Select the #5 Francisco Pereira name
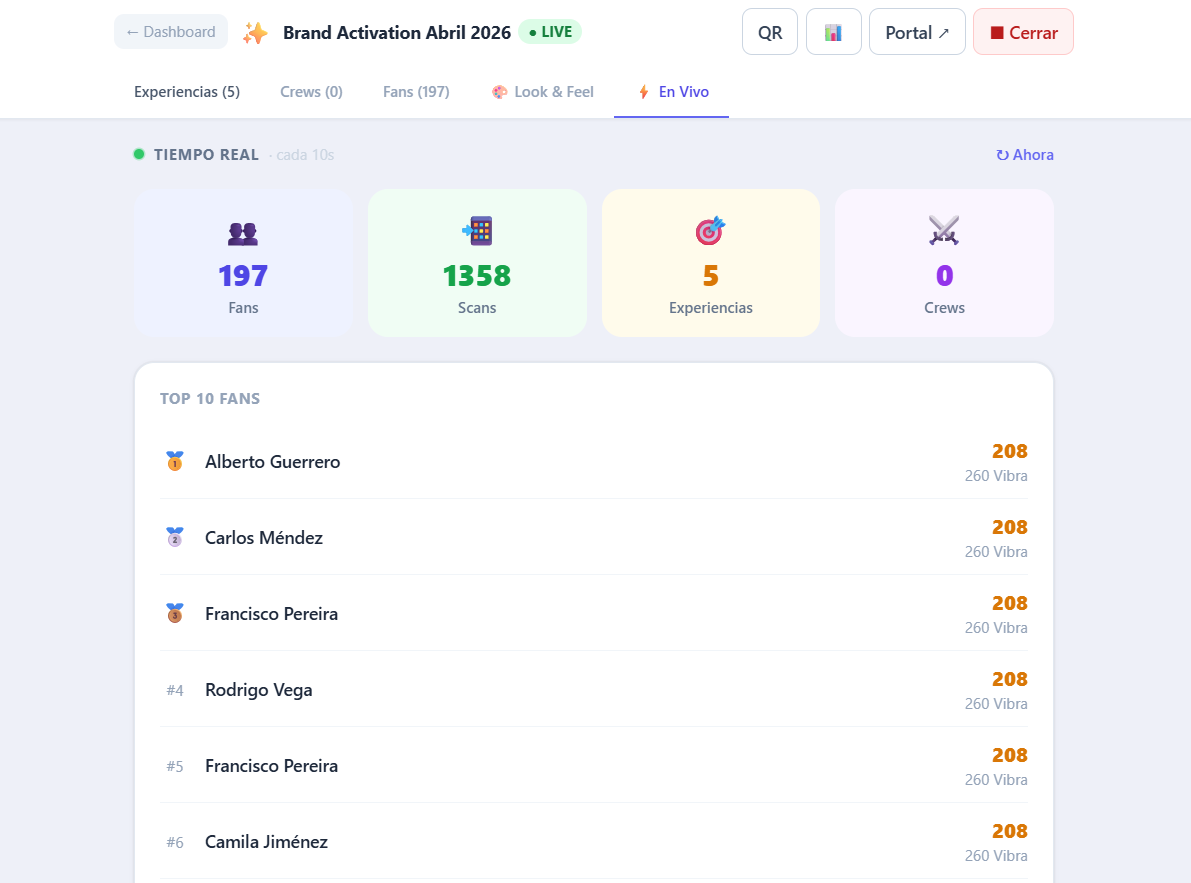Screen dimensions: 1191x883 pyautogui.click(x=271, y=765)
